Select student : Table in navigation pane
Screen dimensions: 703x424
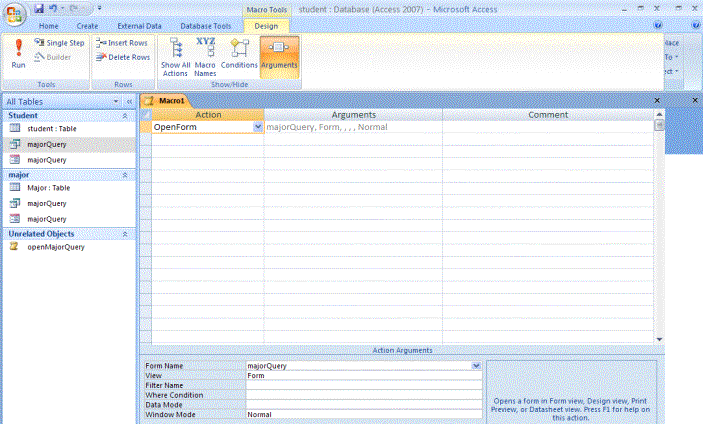click(x=69, y=129)
